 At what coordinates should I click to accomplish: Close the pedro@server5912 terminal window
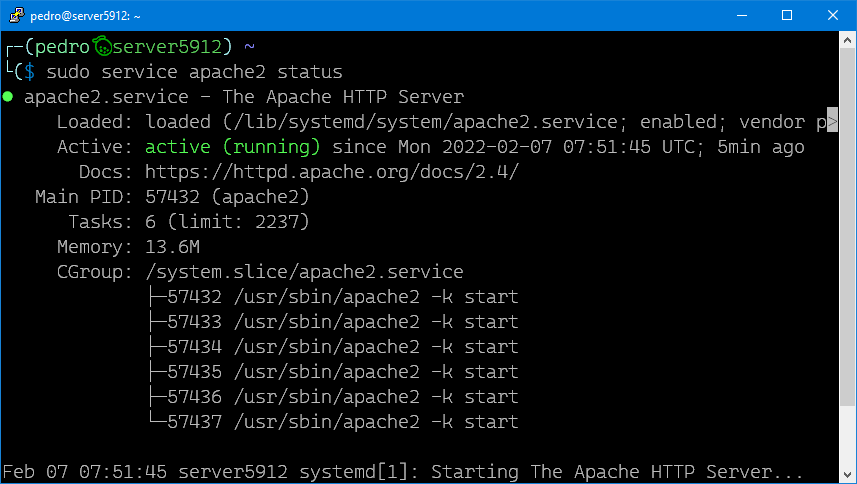pos(832,15)
